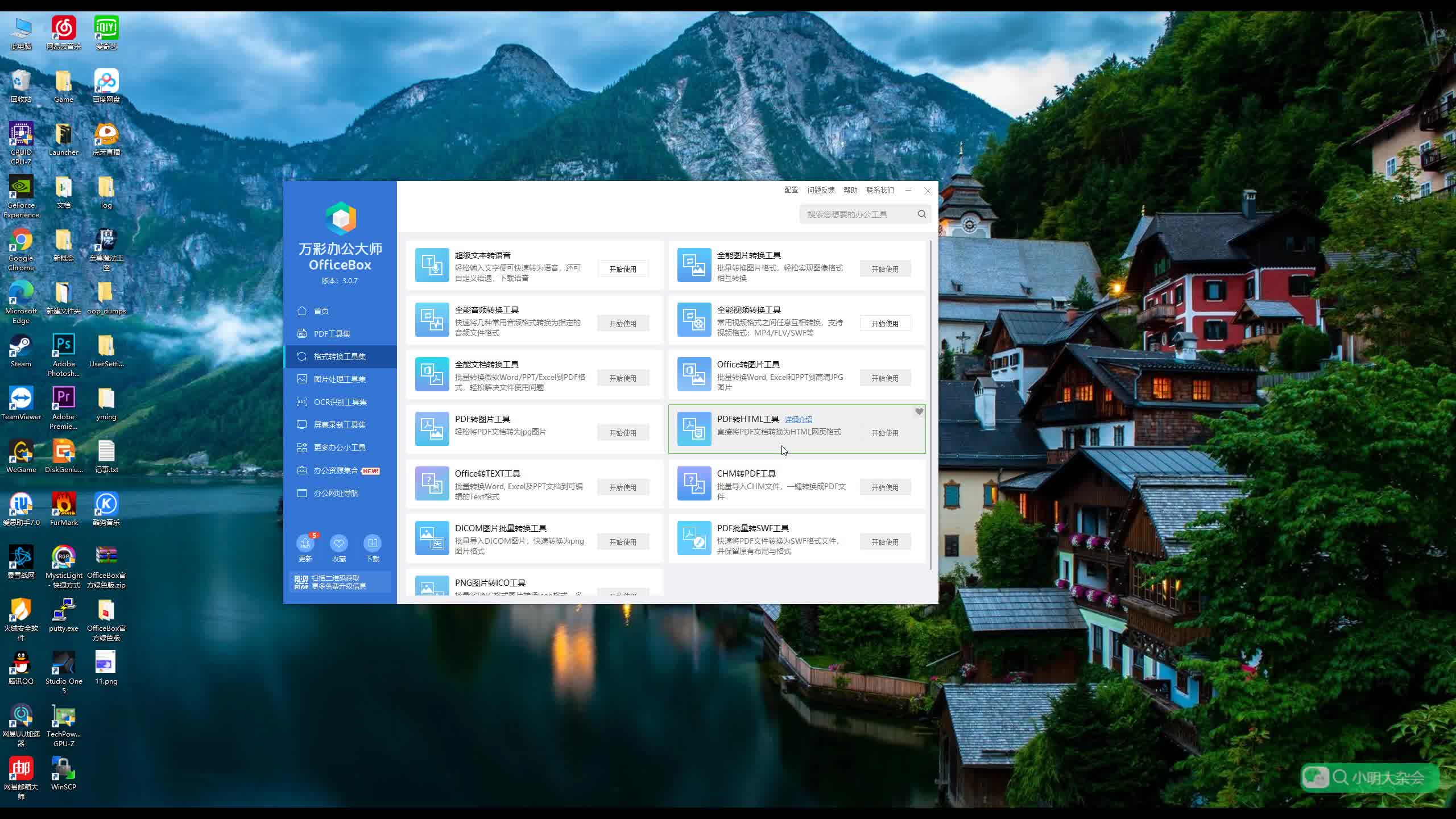Expand 办公资源集合 NEW section

coord(339,470)
